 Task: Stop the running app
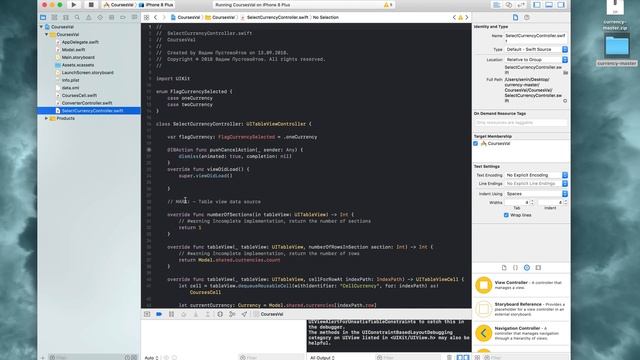pos(91,5)
